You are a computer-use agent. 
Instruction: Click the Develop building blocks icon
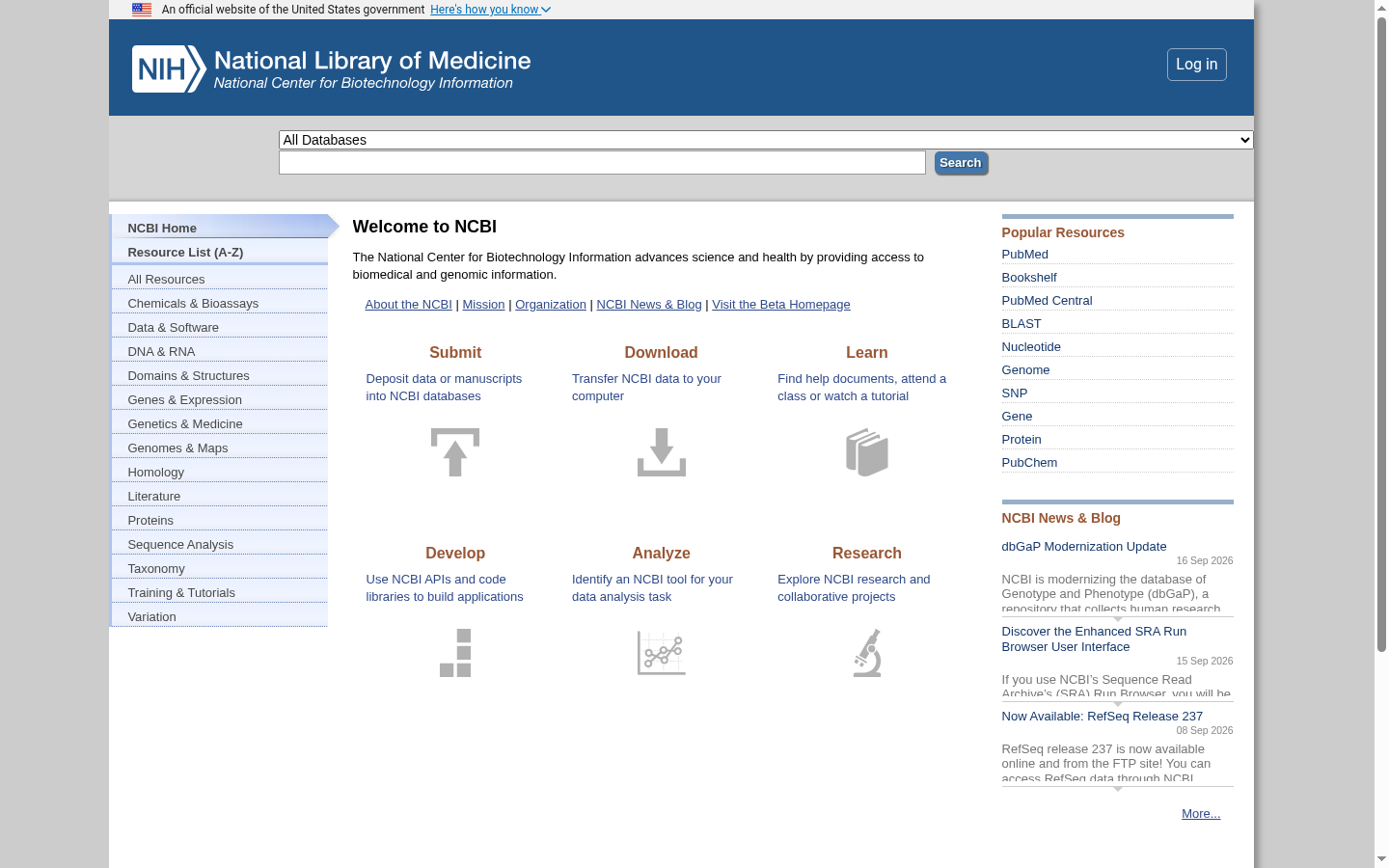pyautogui.click(x=455, y=653)
